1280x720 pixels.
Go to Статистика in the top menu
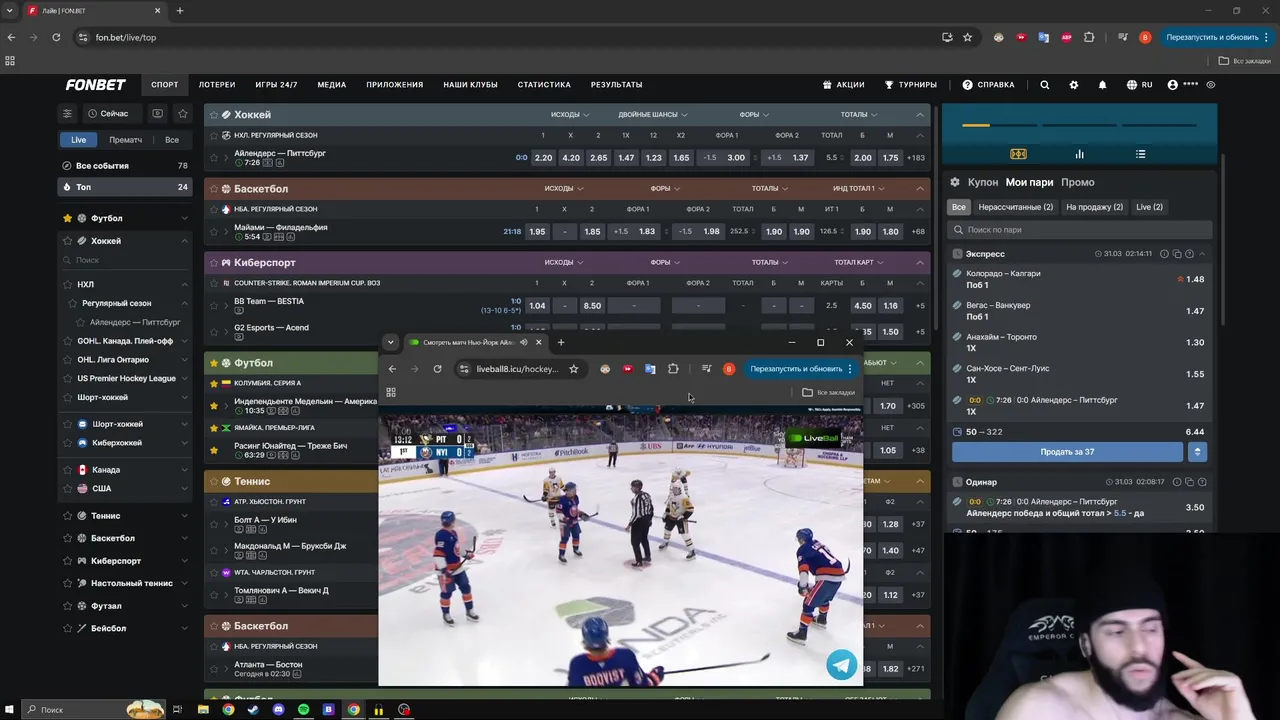(x=544, y=85)
